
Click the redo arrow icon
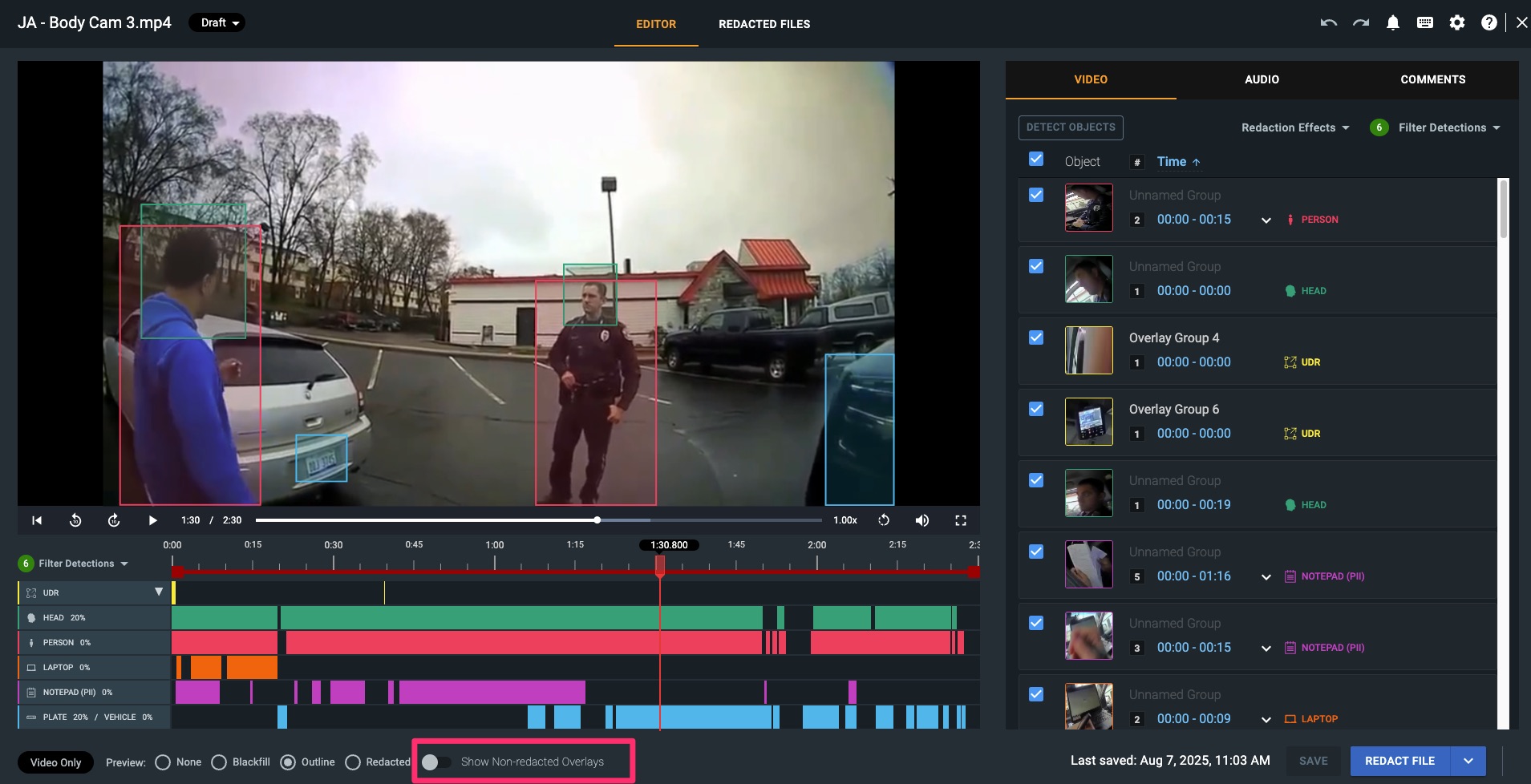(x=1360, y=23)
